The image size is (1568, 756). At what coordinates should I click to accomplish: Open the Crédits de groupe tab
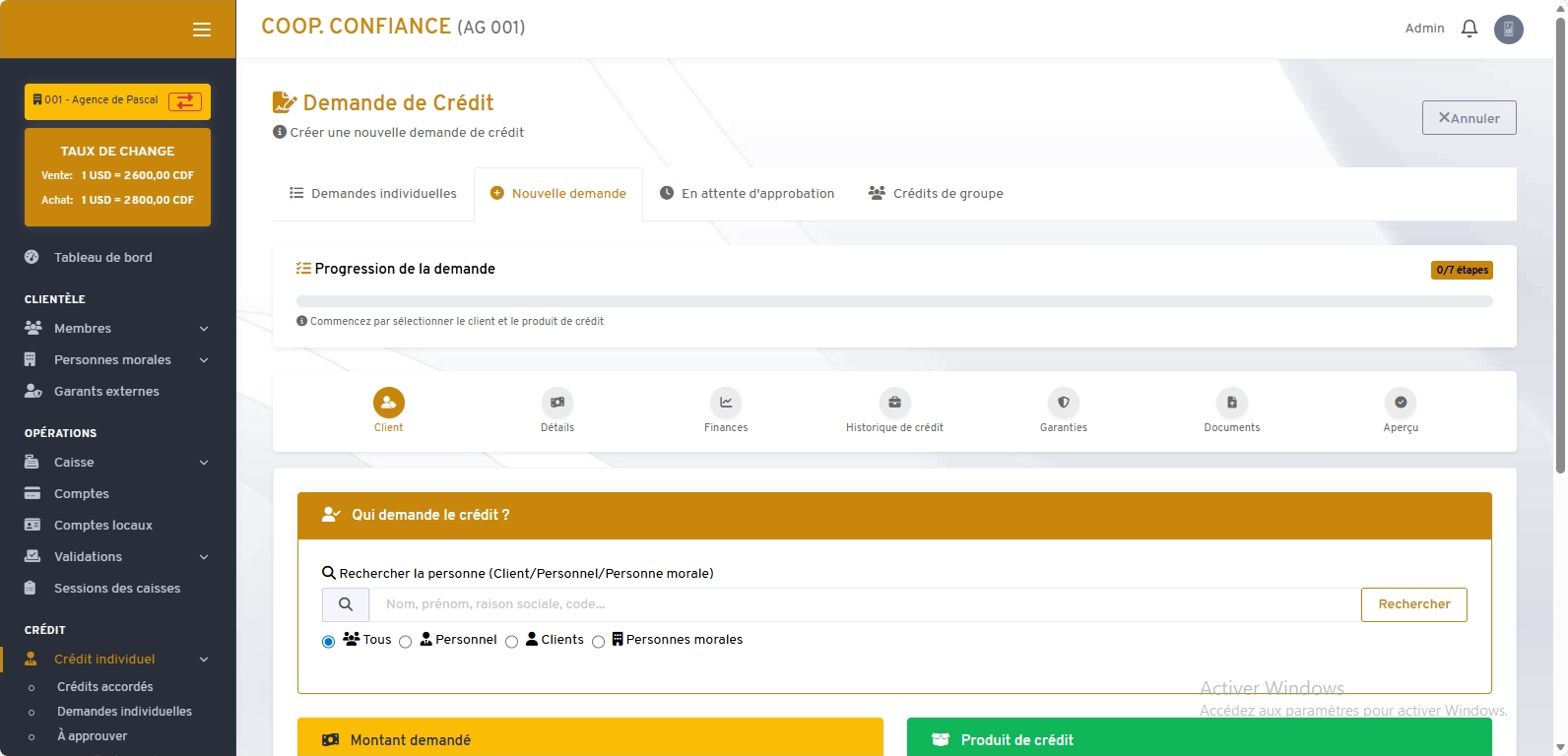(x=936, y=194)
